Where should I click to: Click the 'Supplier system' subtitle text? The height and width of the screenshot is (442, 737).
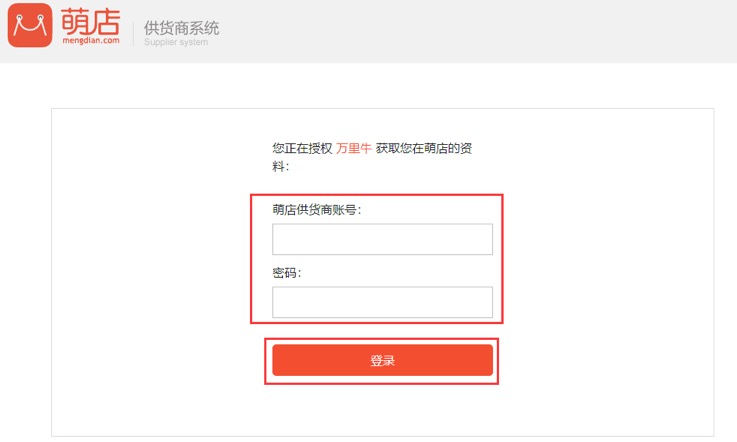point(175,42)
